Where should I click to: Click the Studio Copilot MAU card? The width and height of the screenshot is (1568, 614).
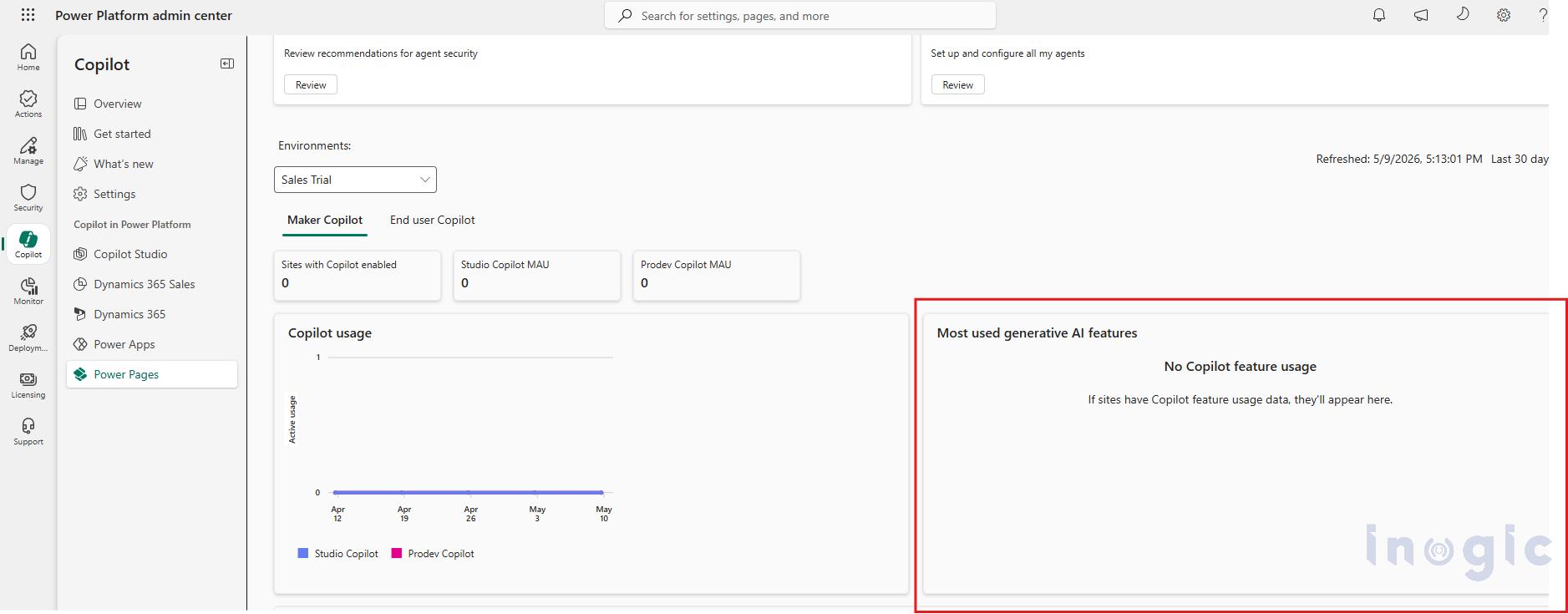537,275
